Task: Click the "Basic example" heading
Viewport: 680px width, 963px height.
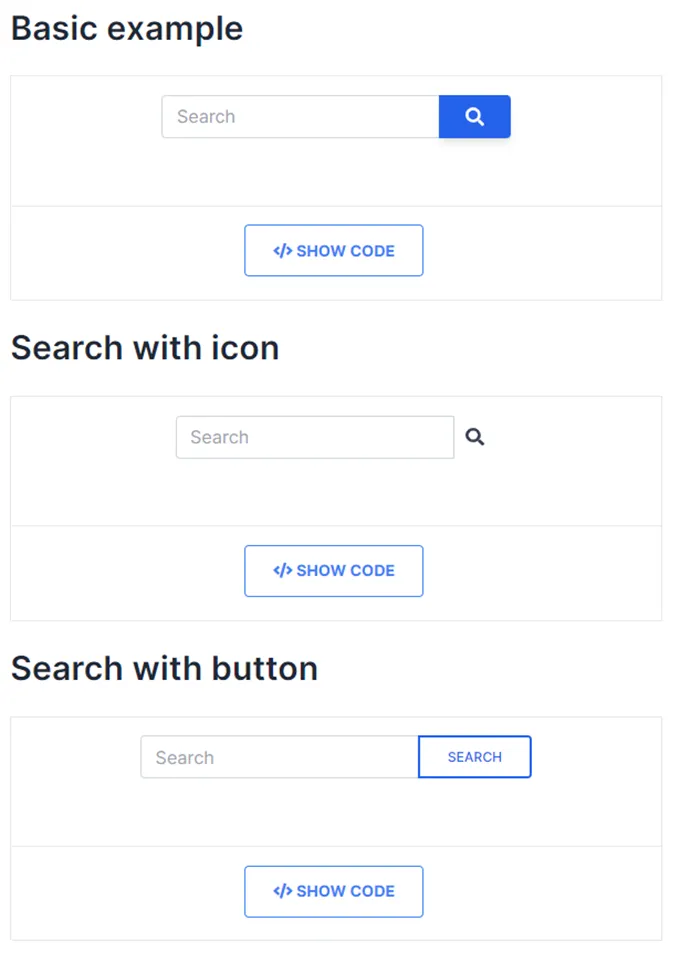Action: click(x=127, y=28)
